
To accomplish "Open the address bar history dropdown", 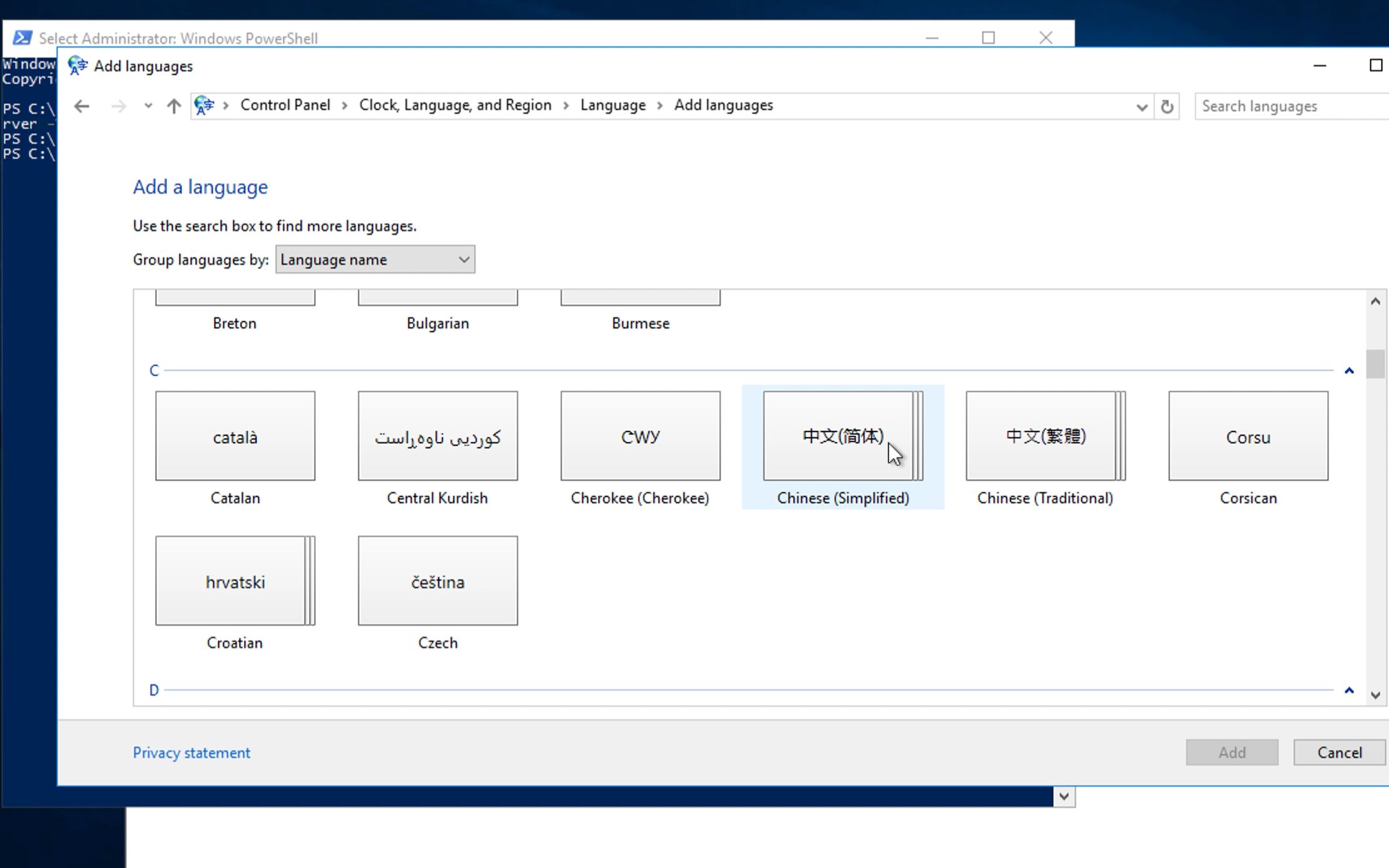I will (1142, 106).
